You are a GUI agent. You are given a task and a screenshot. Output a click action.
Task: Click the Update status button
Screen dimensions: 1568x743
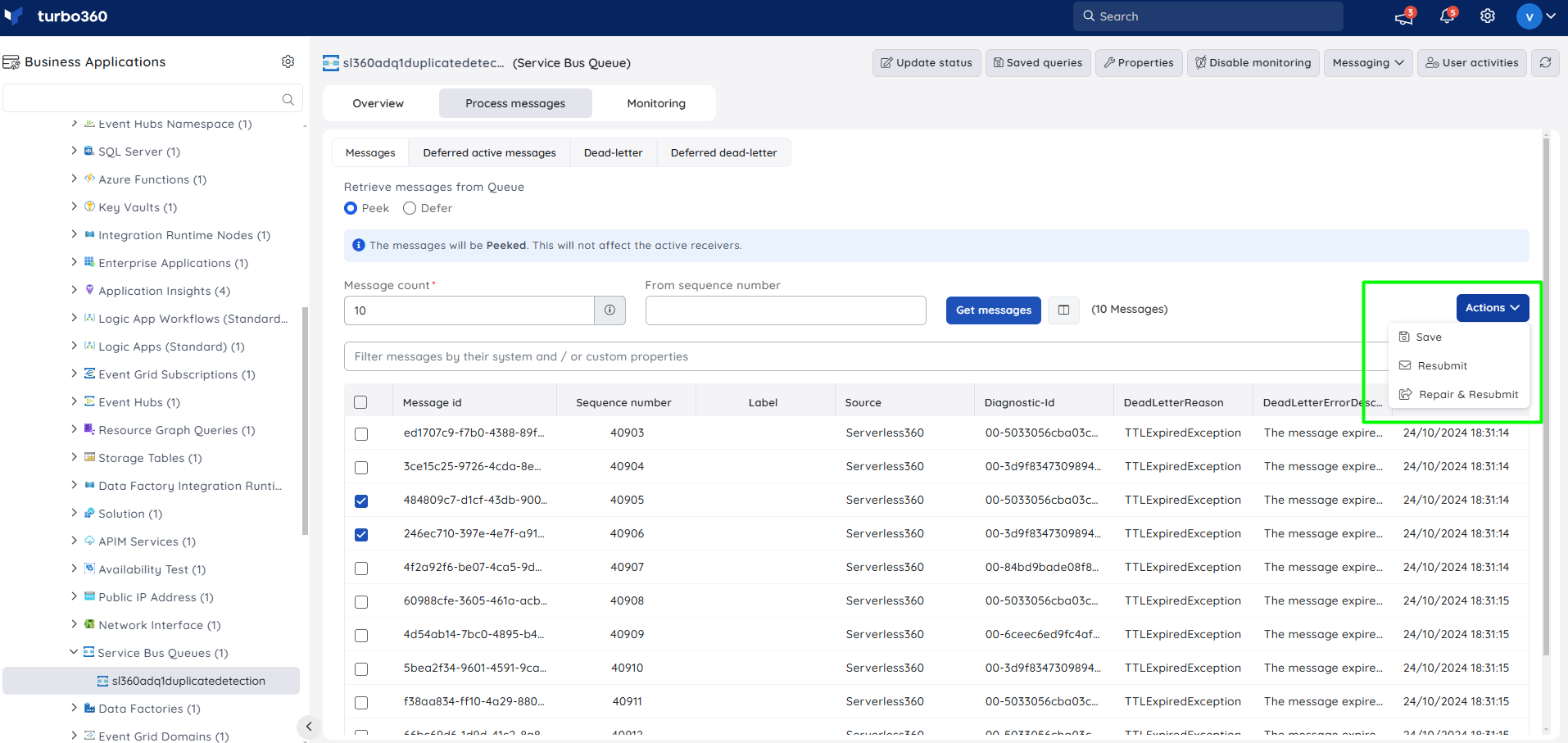(927, 62)
